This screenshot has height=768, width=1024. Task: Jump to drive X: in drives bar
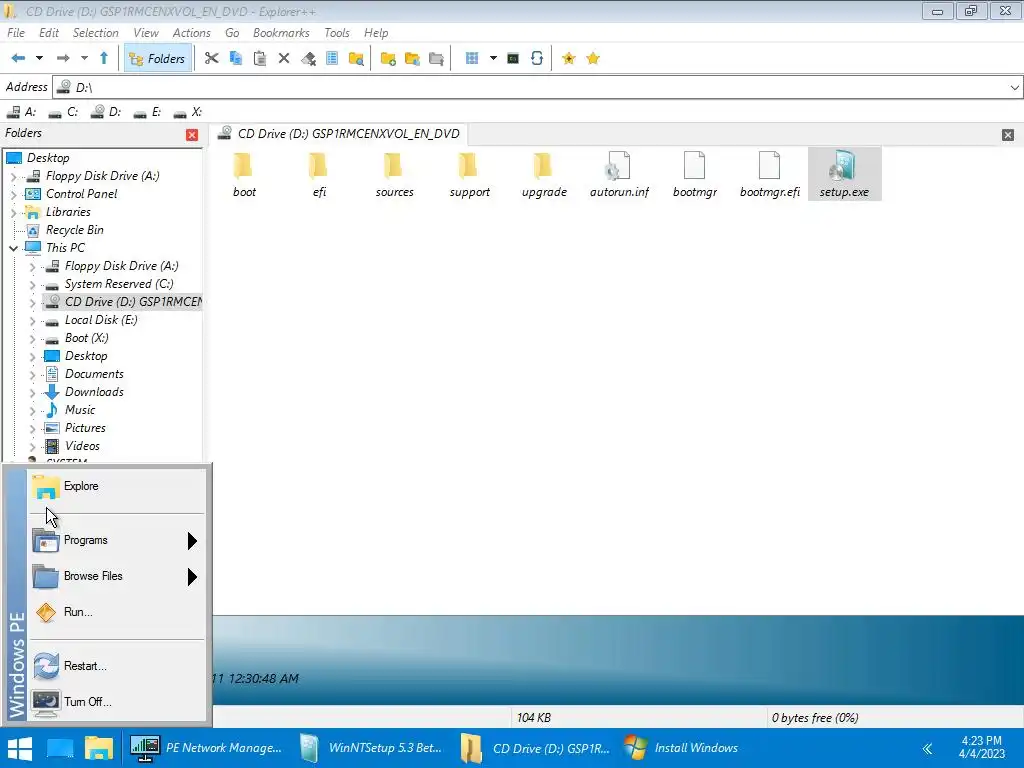188,112
